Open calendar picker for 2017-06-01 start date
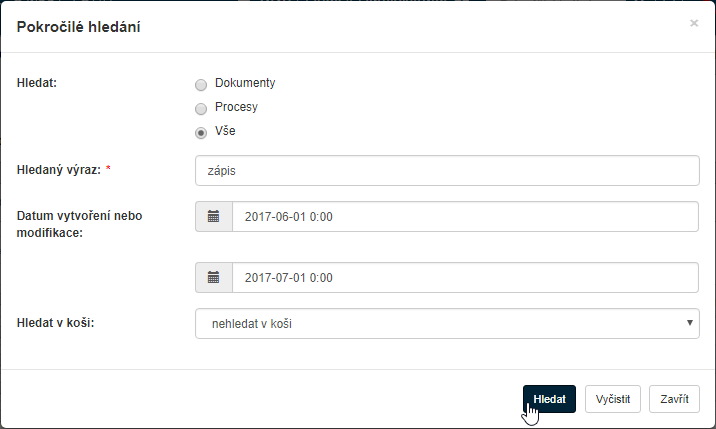The height and width of the screenshot is (429, 716). [x=213, y=216]
